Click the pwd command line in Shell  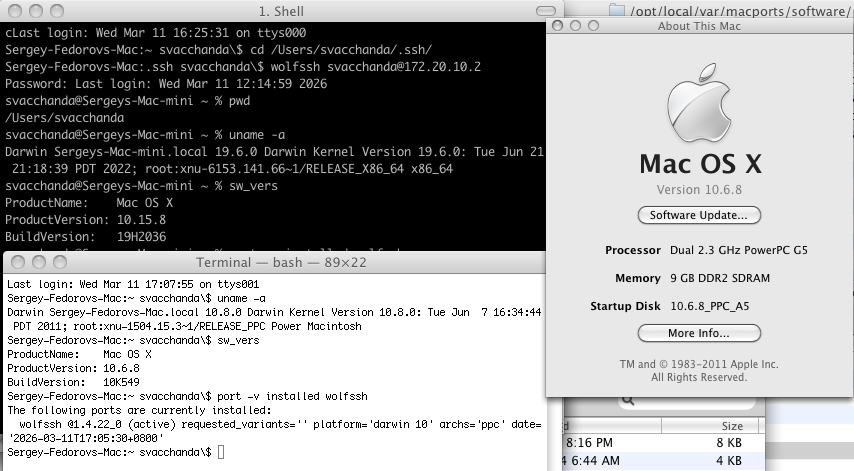(127, 101)
